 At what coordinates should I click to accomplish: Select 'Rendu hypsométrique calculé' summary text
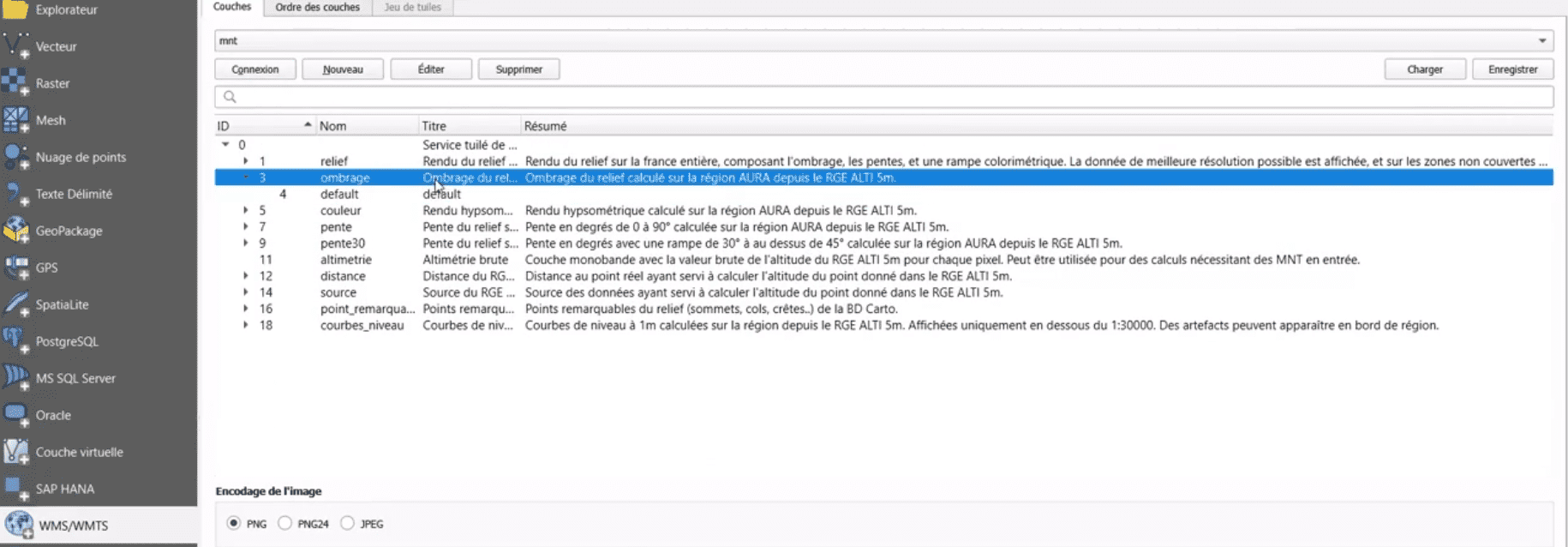point(601,210)
